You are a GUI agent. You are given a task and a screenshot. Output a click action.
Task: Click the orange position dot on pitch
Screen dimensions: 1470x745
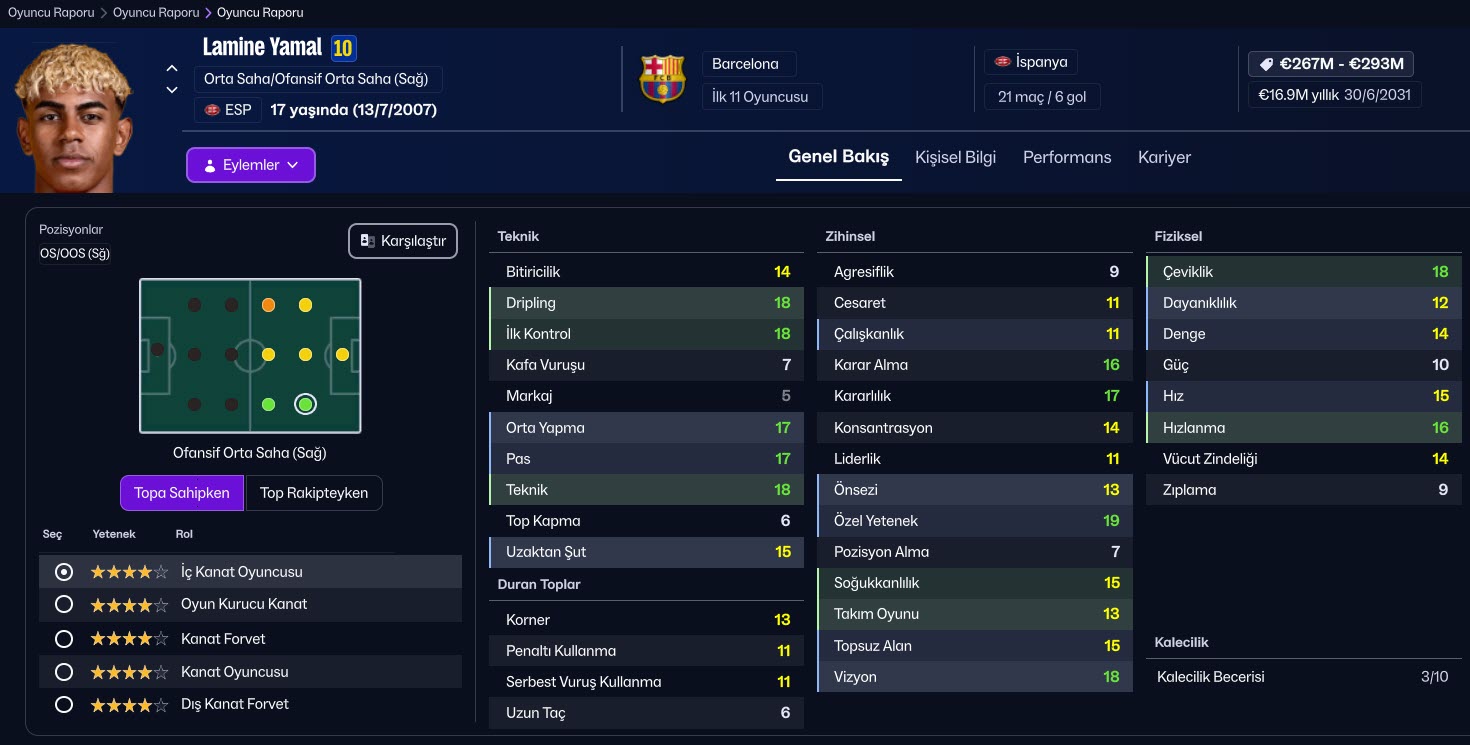tap(268, 305)
